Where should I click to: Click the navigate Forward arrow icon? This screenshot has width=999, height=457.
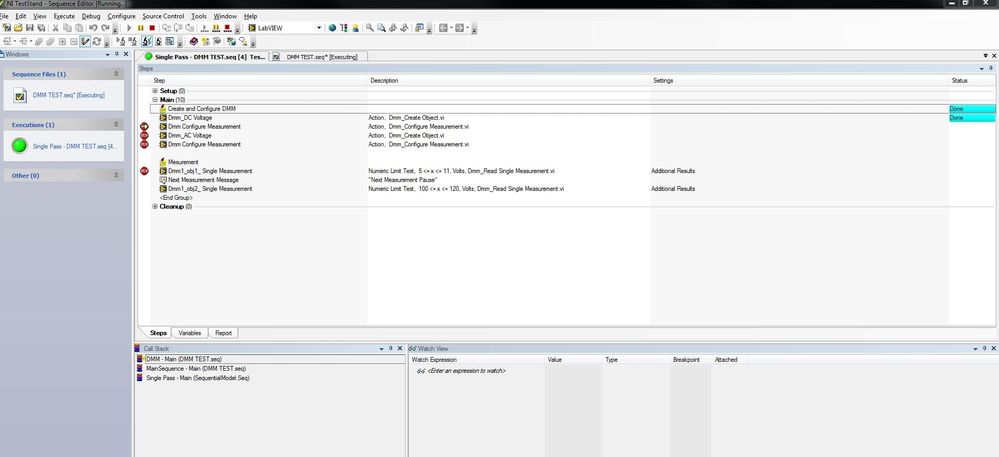click(x=459, y=28)
